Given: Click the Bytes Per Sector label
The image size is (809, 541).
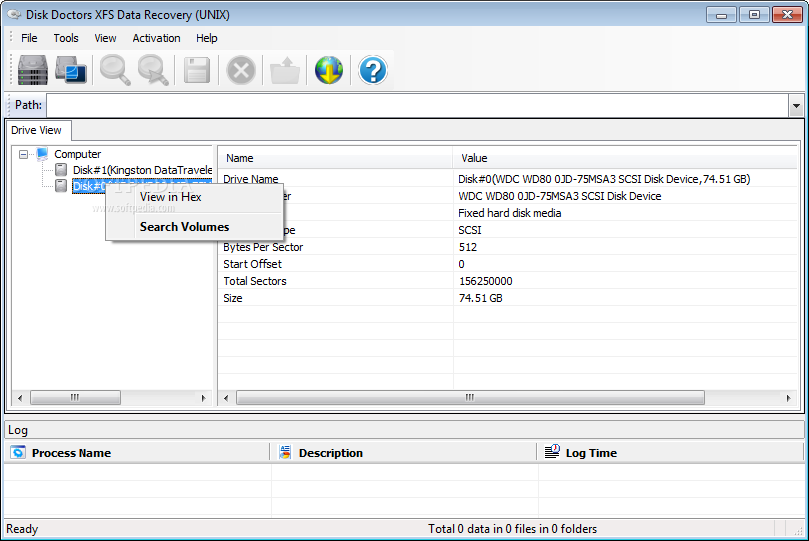Looking at the screenshot, I should point(263,247).
